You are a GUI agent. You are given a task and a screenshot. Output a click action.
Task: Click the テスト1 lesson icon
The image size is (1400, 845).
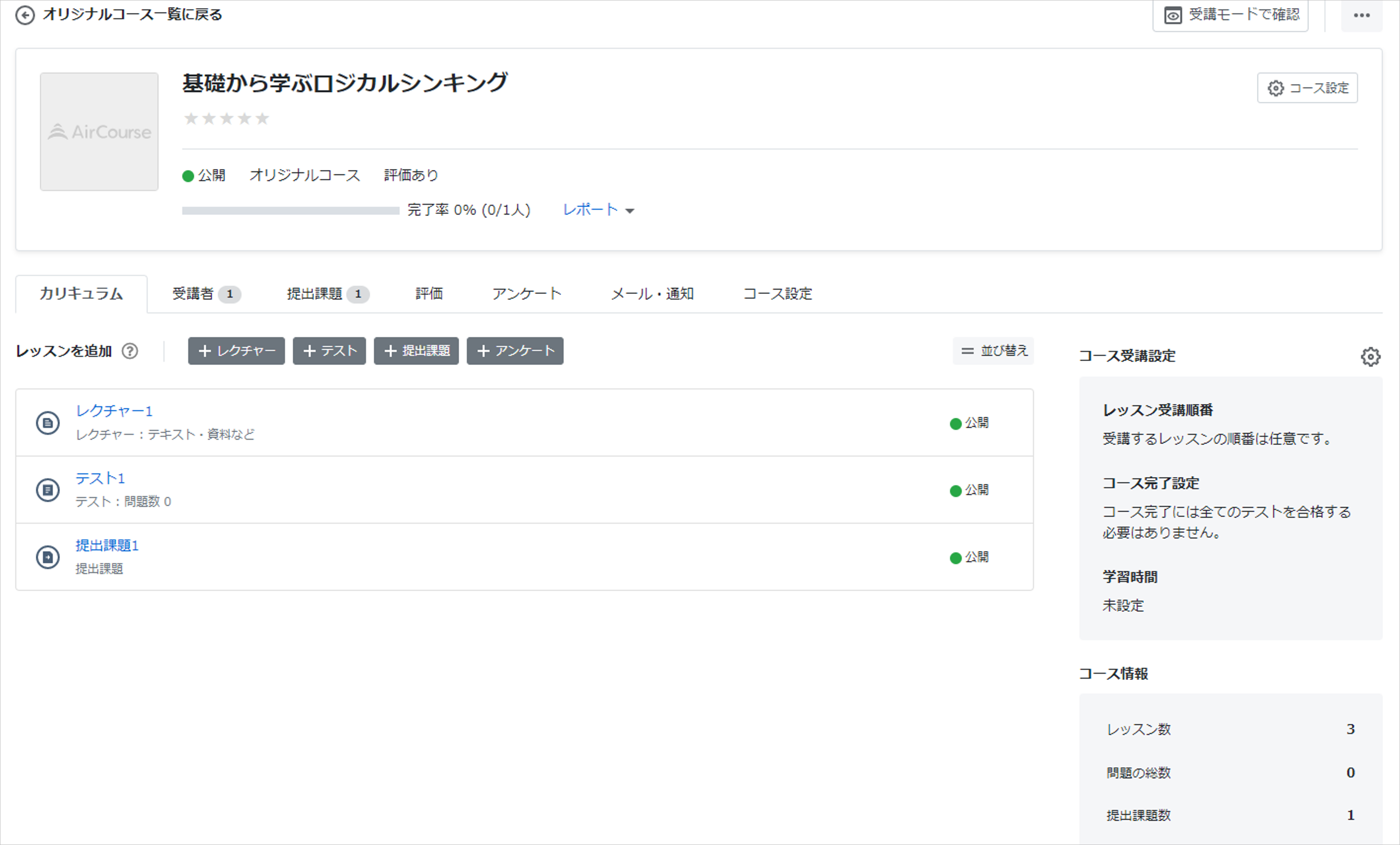pos(48,490)
